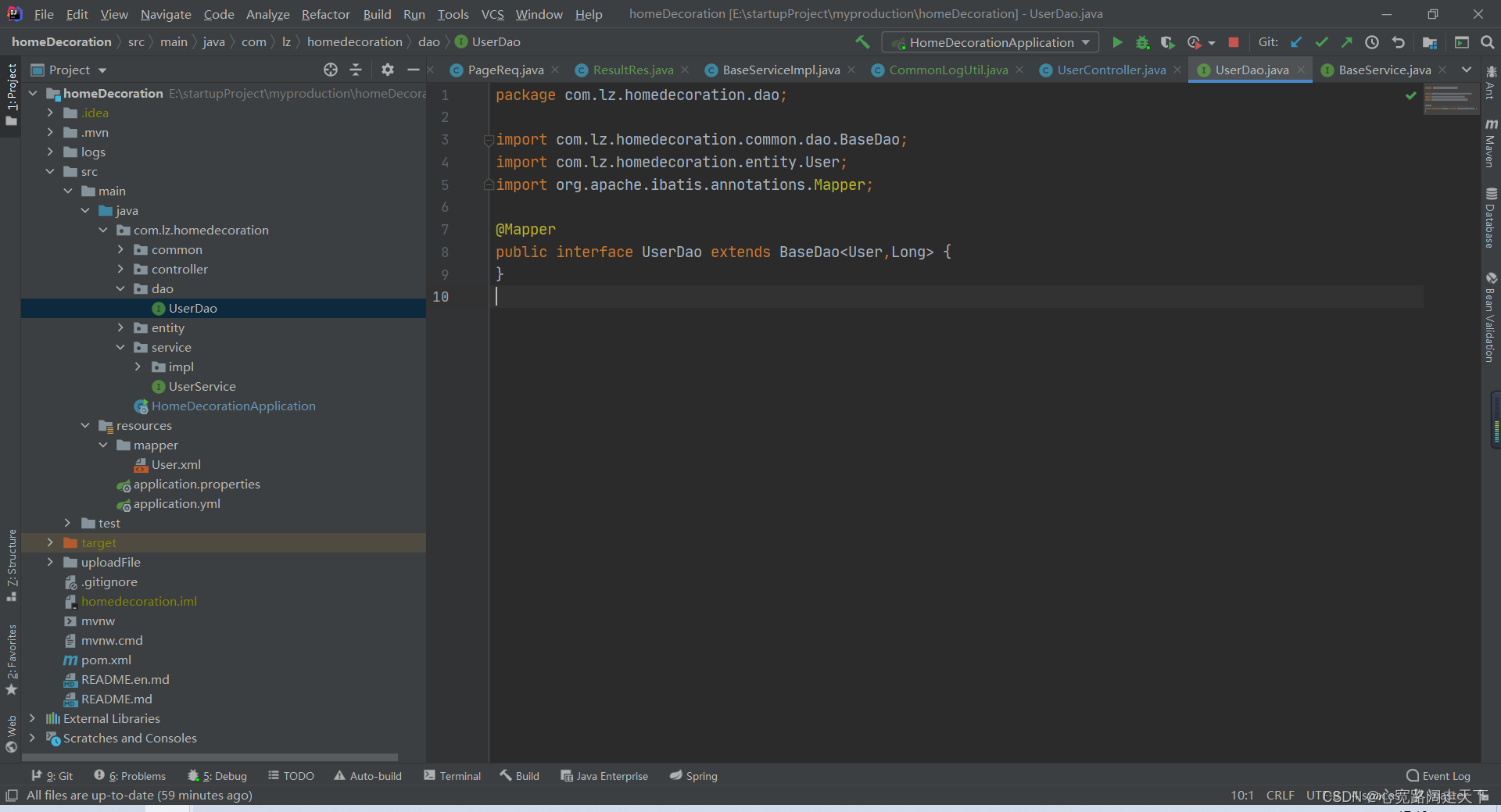Select pom.xml in the project tree

tap(106, 660)
